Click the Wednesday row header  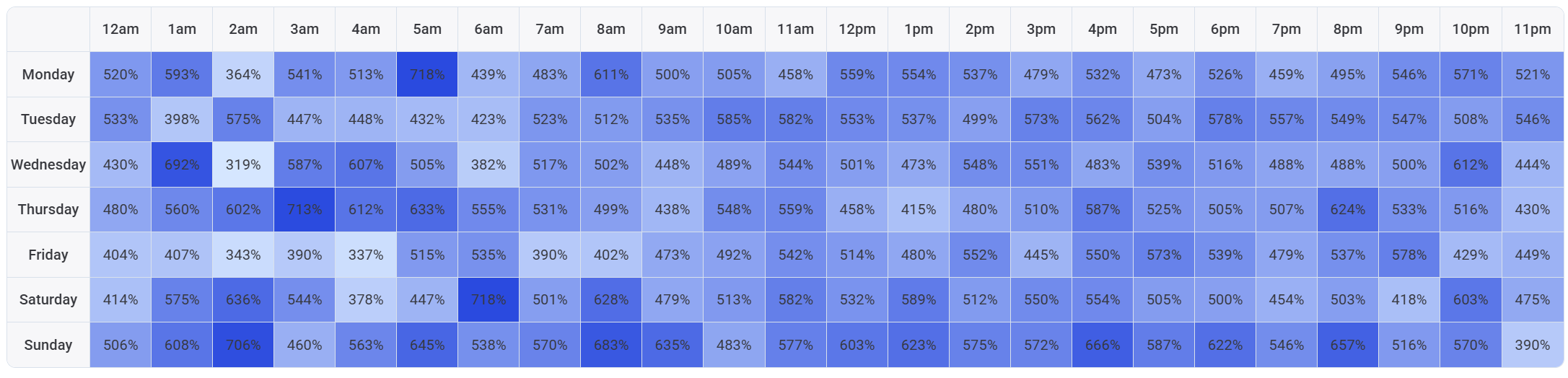48,164
